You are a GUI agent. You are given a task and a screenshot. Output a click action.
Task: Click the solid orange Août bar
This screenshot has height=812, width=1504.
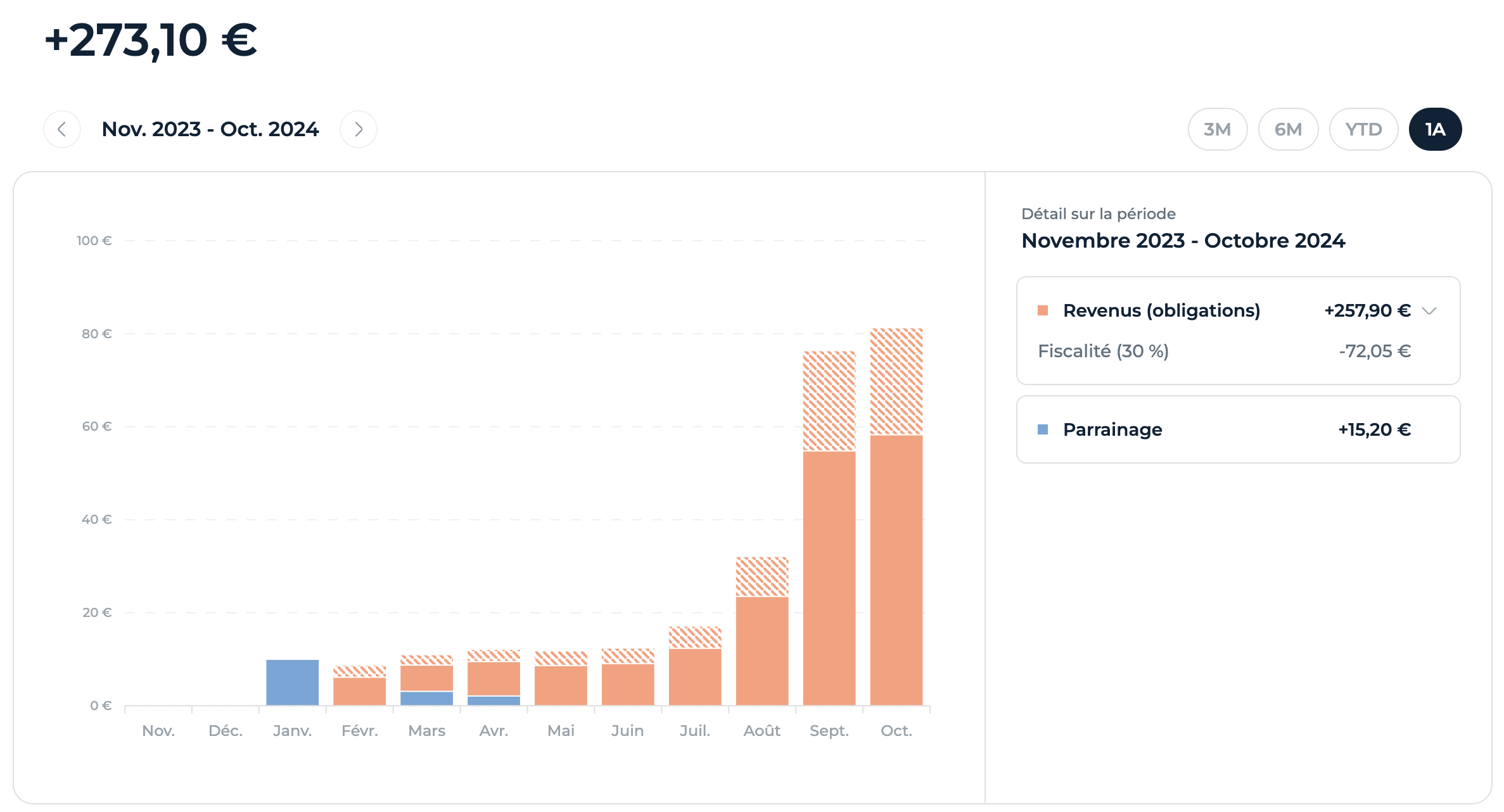click(x=762, y=651)
